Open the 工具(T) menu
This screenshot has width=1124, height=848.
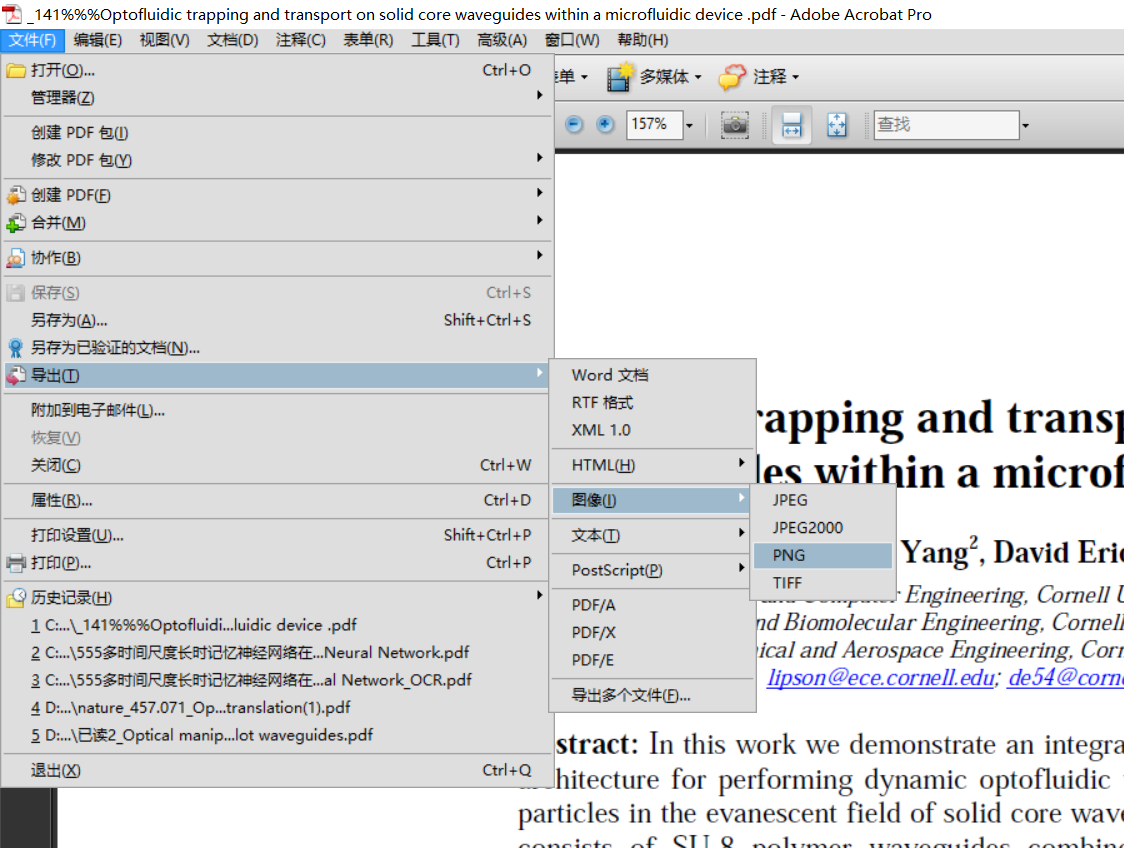pos(435,40)
